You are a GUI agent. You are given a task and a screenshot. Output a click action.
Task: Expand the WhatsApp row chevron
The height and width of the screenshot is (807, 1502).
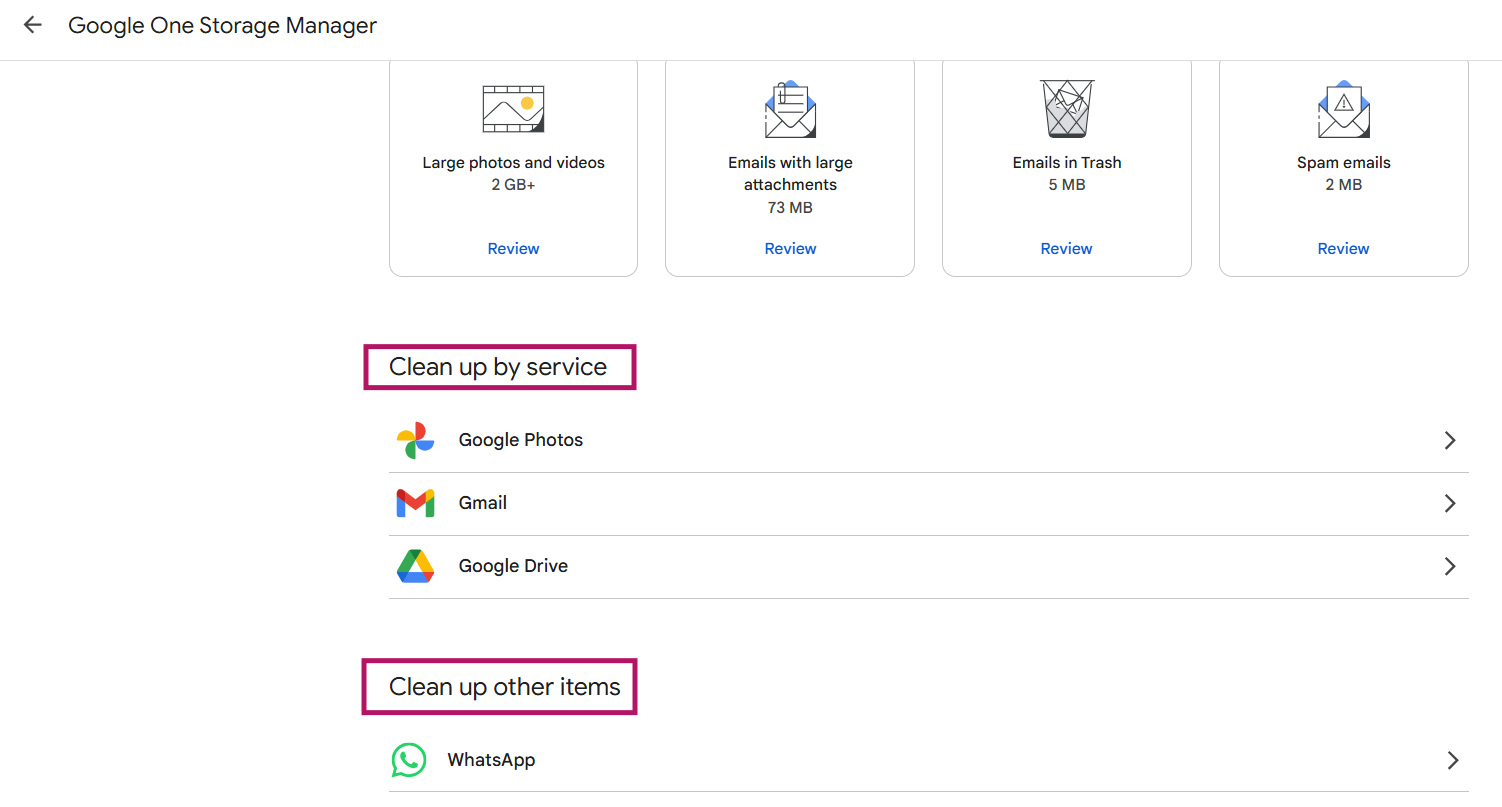coord(1450,760)
